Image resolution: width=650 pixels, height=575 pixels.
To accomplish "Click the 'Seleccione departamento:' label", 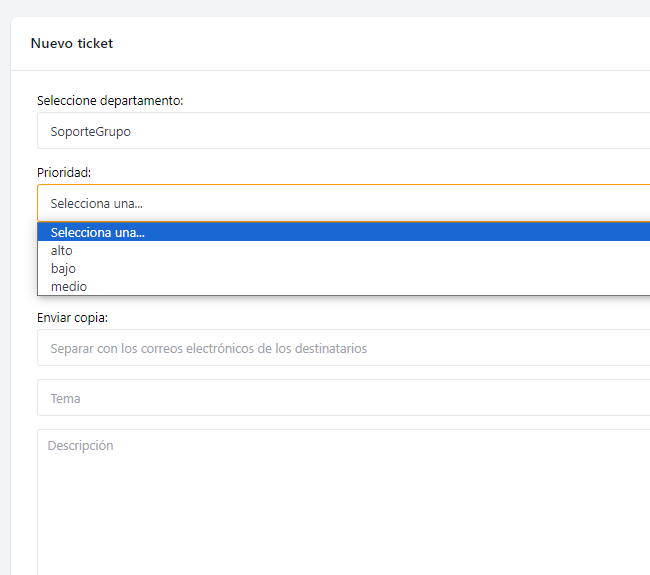I will [110, 100].
